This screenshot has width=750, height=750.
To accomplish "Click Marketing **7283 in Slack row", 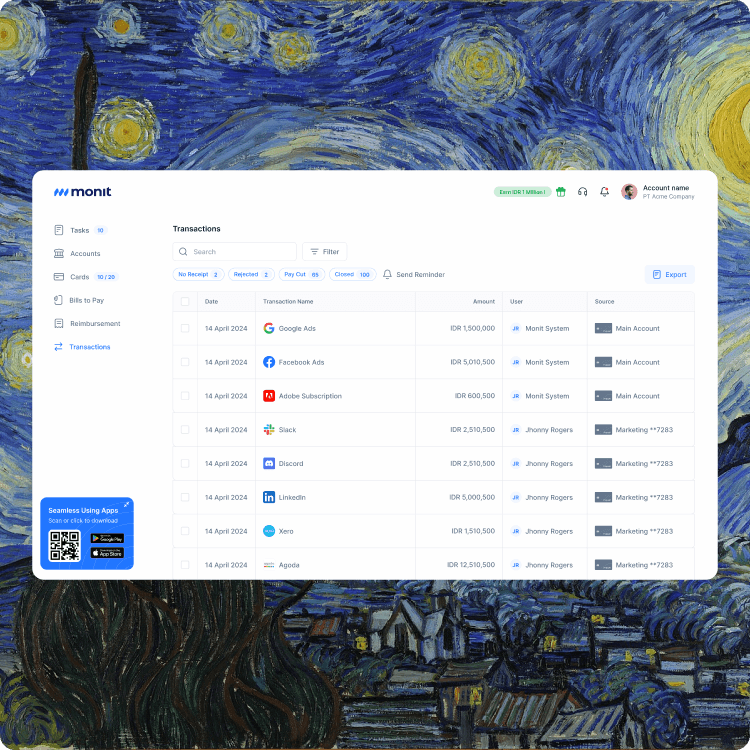I will (x=644, y=430).
